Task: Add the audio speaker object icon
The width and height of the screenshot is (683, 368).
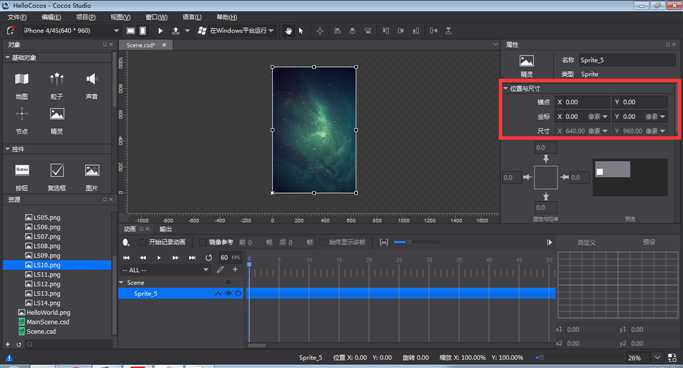Action: click(x=91, y=79)
